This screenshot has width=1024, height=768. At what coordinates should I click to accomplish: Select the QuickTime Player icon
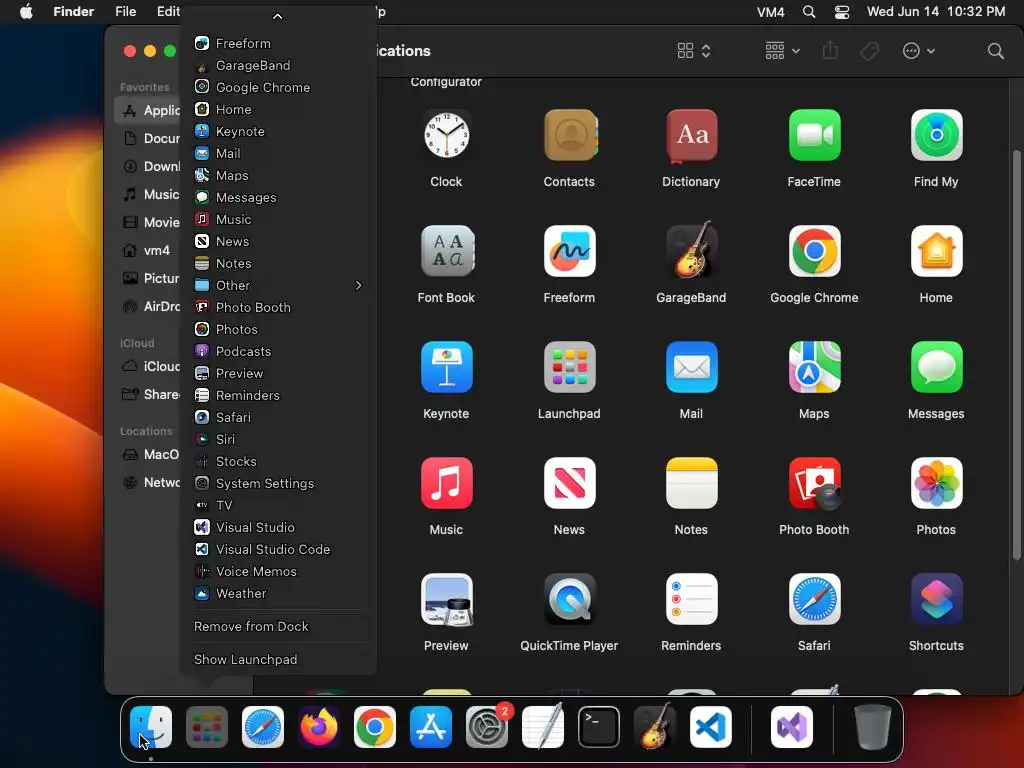coord(569,600)
